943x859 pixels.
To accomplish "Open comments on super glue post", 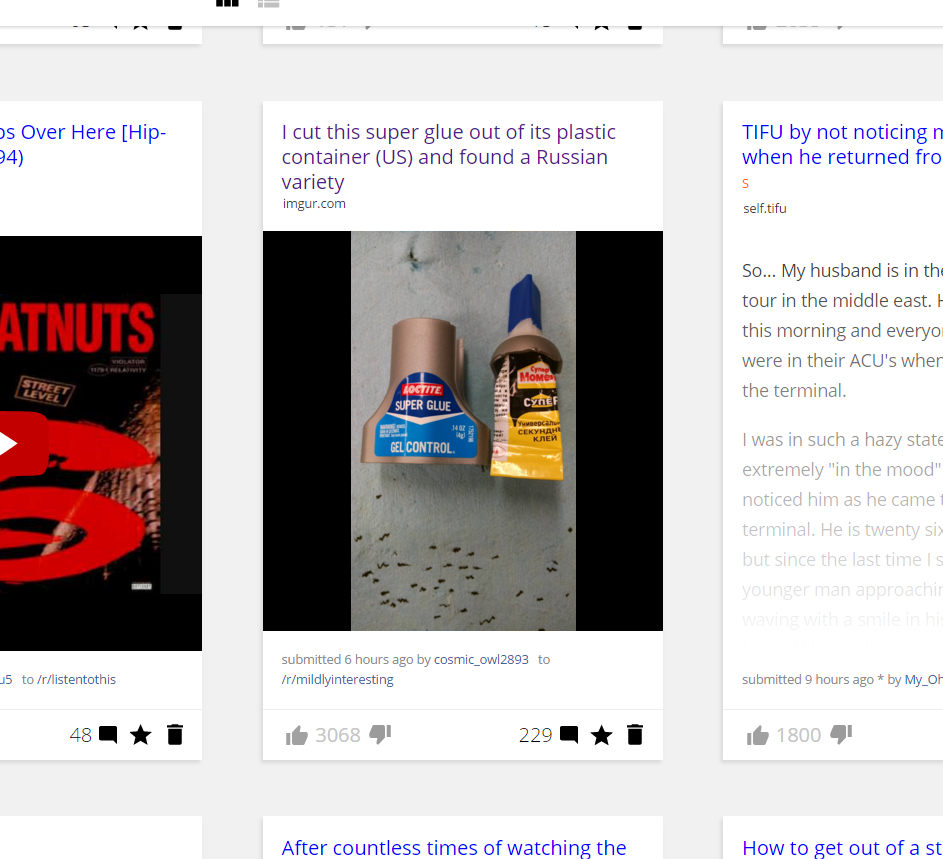I will tap(569, 735).
